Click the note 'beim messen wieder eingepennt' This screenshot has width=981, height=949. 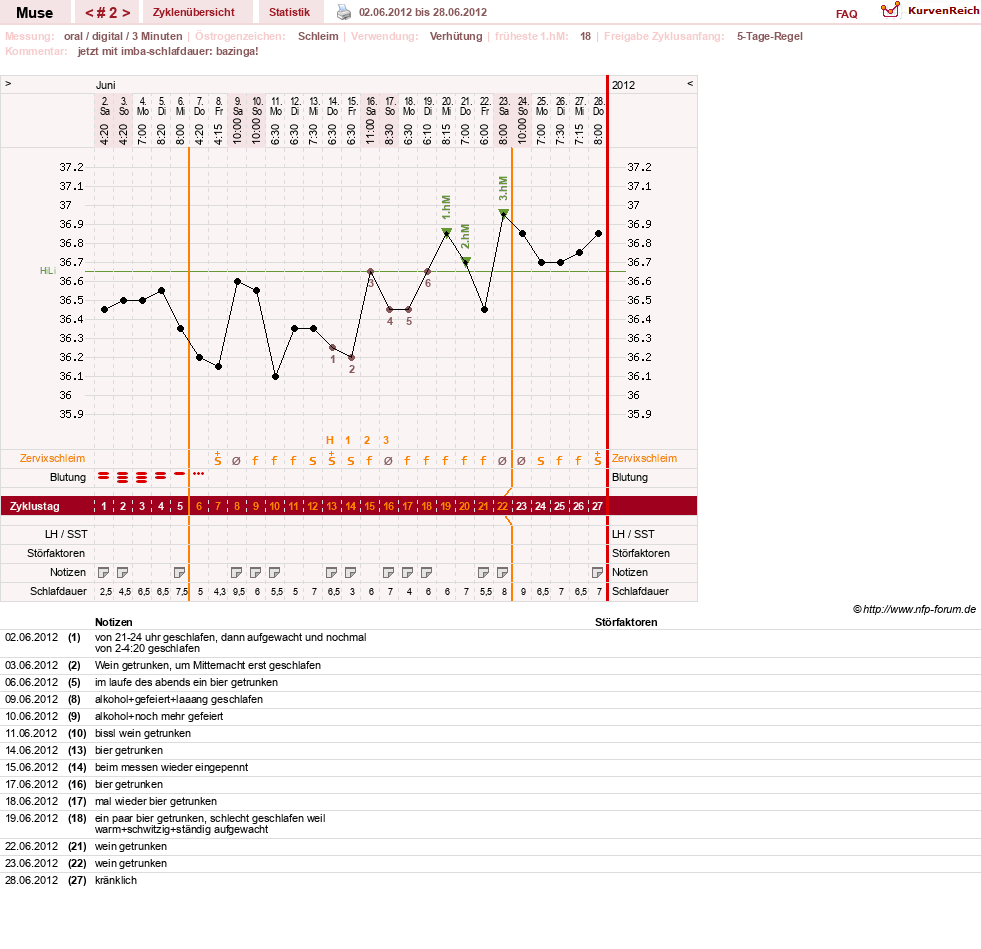point(171,768)
